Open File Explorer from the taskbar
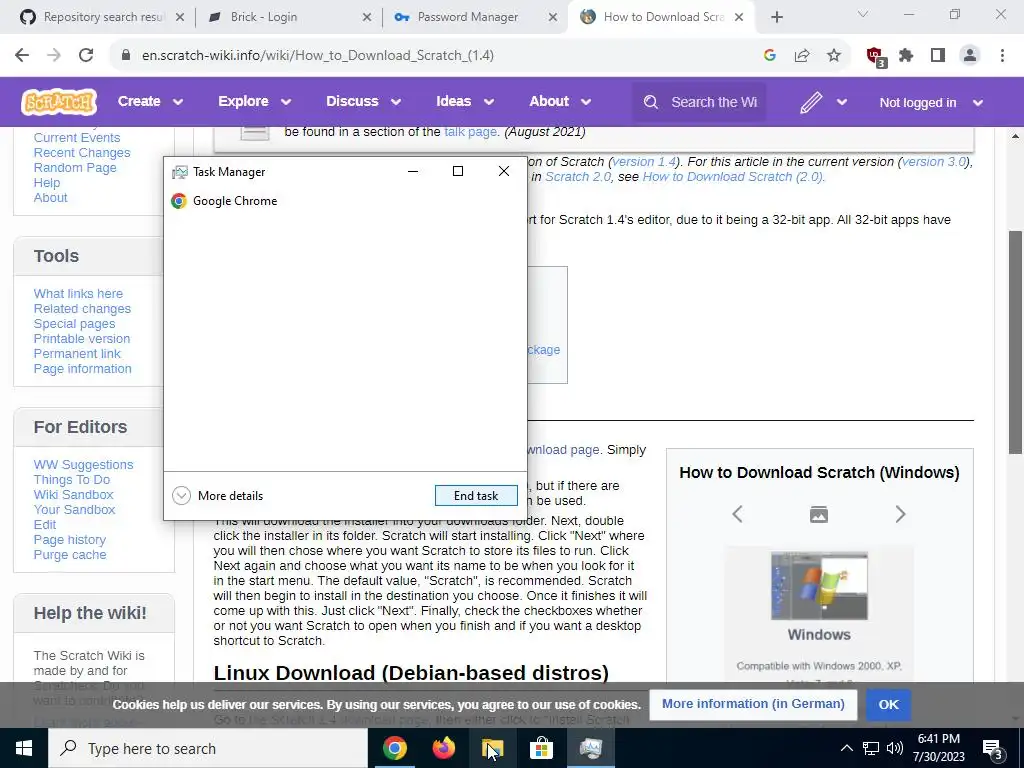 [493, 748]
